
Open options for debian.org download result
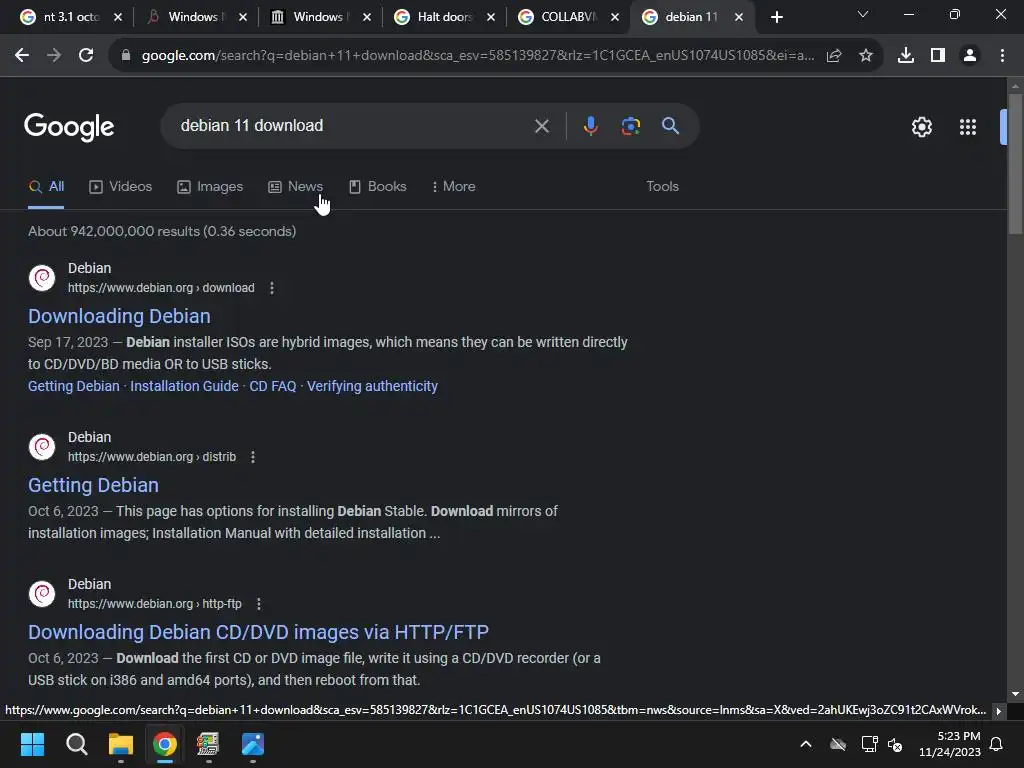point(272,288)
